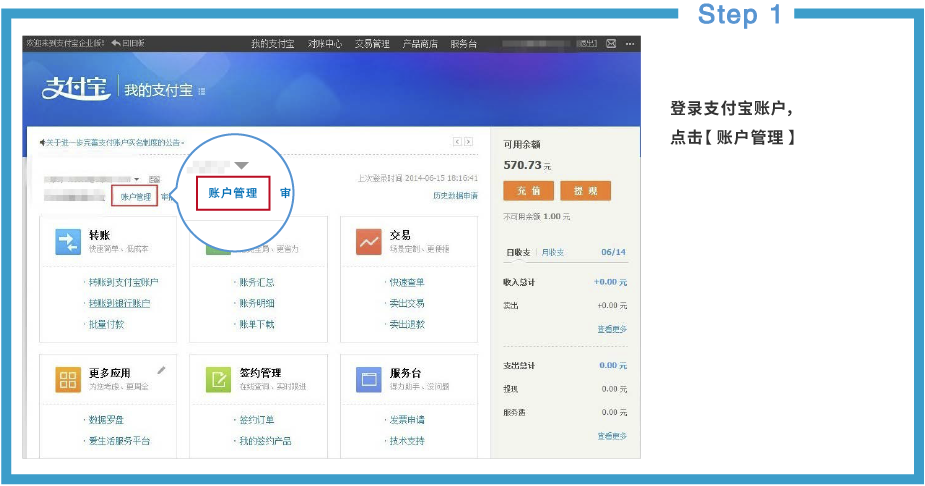Open 对账中心 in top navigation
This screenshot has width=925, height=486.
pyautogui.click(x=324, y=44)
